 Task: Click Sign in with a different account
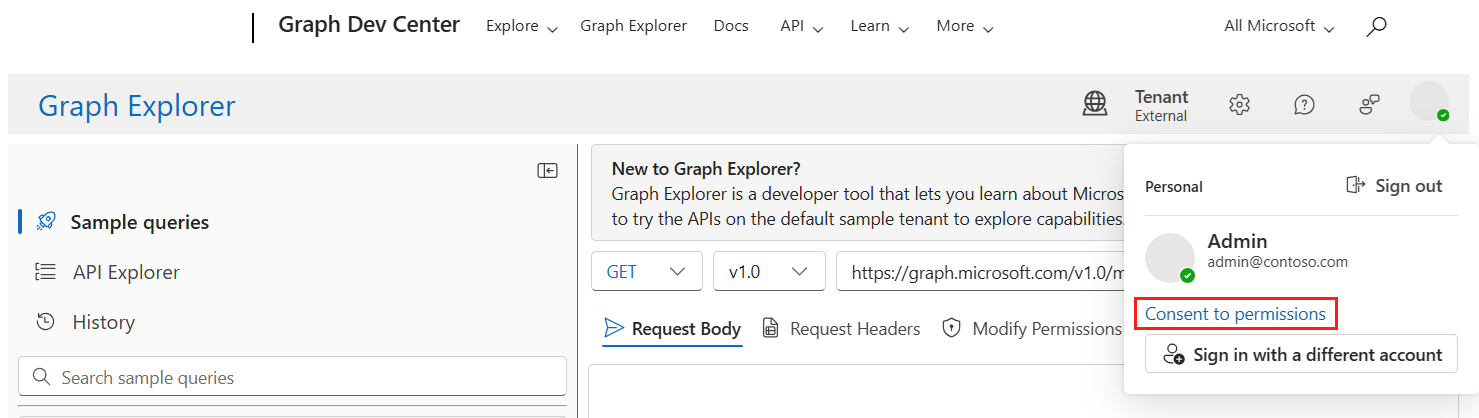[1301, 355]
